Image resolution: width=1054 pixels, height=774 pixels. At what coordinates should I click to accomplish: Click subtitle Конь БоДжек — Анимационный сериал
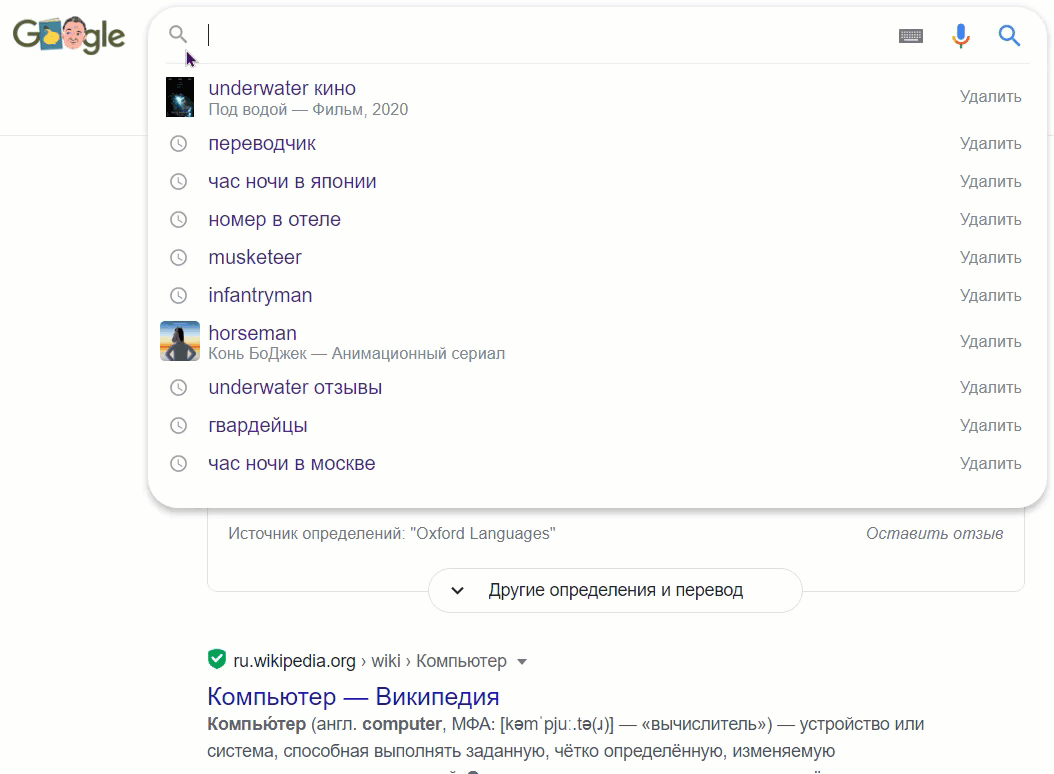pos(356,354)
